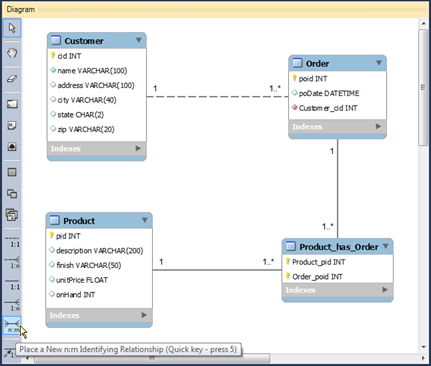Select the new table tool
The width and height of the screenshot is (431, 366).
click(12, 172)
